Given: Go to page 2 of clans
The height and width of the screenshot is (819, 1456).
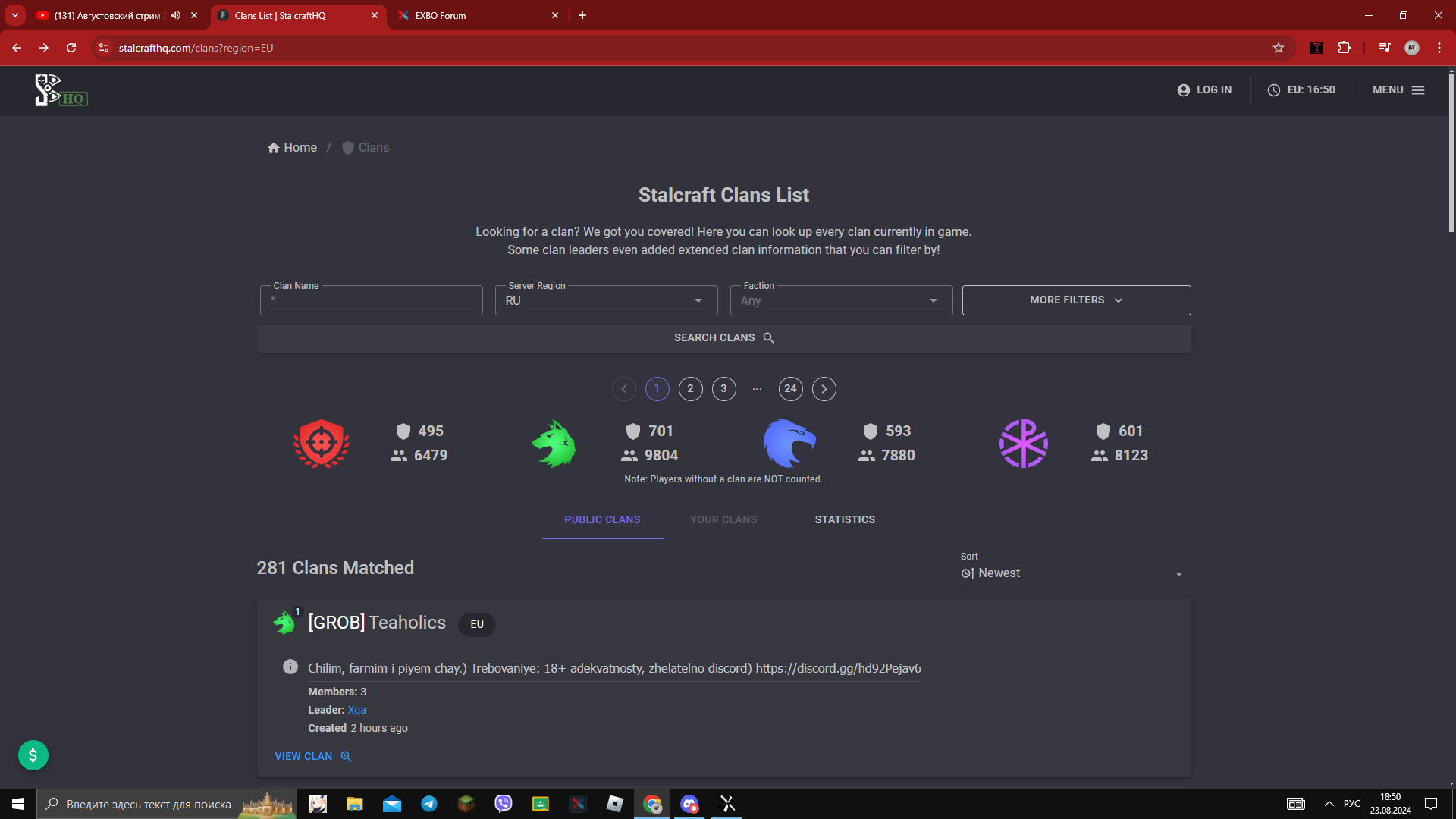Looking at the screenshot, I should tap(690, 389).
